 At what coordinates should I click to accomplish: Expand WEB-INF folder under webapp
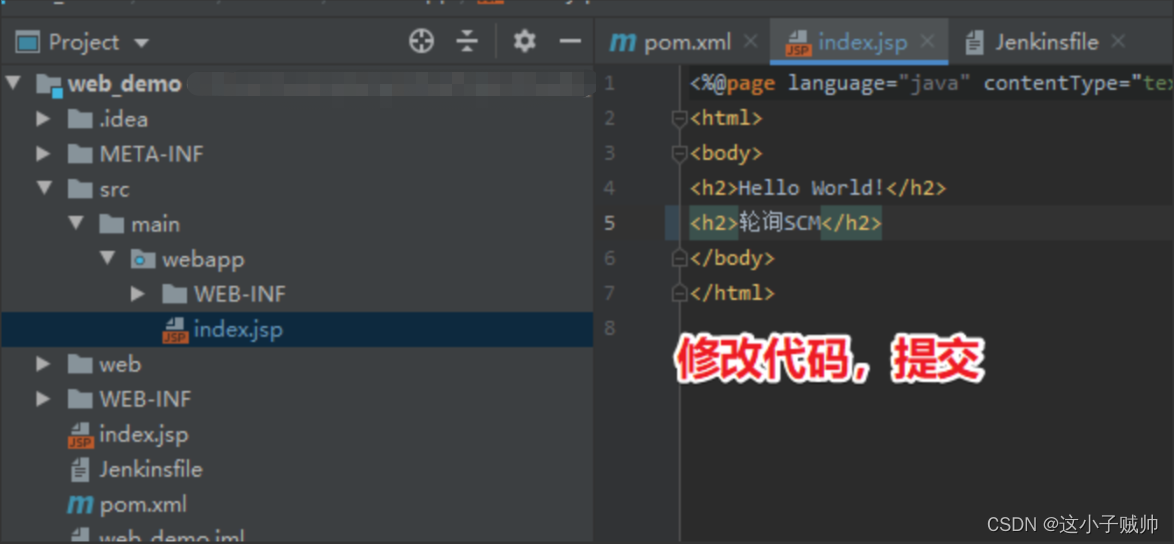137,293
